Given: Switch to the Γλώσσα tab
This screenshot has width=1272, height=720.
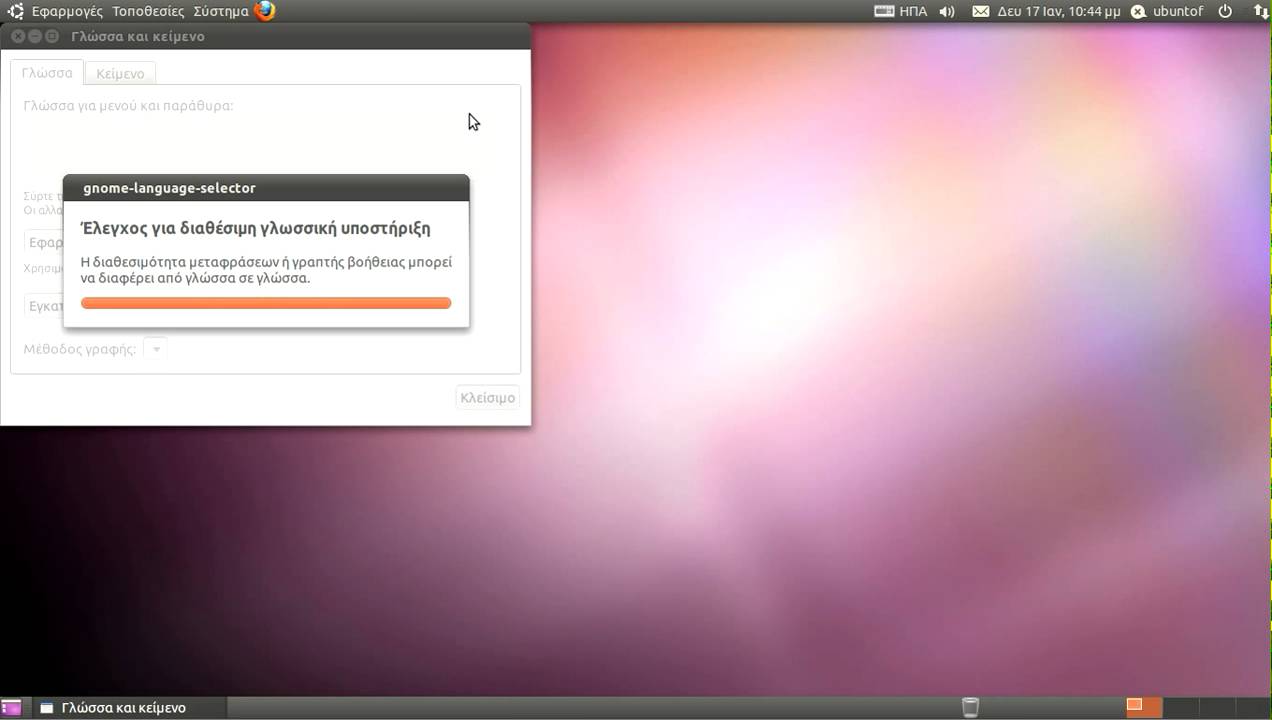Looking at the screenshot, I should click(47, 73).
